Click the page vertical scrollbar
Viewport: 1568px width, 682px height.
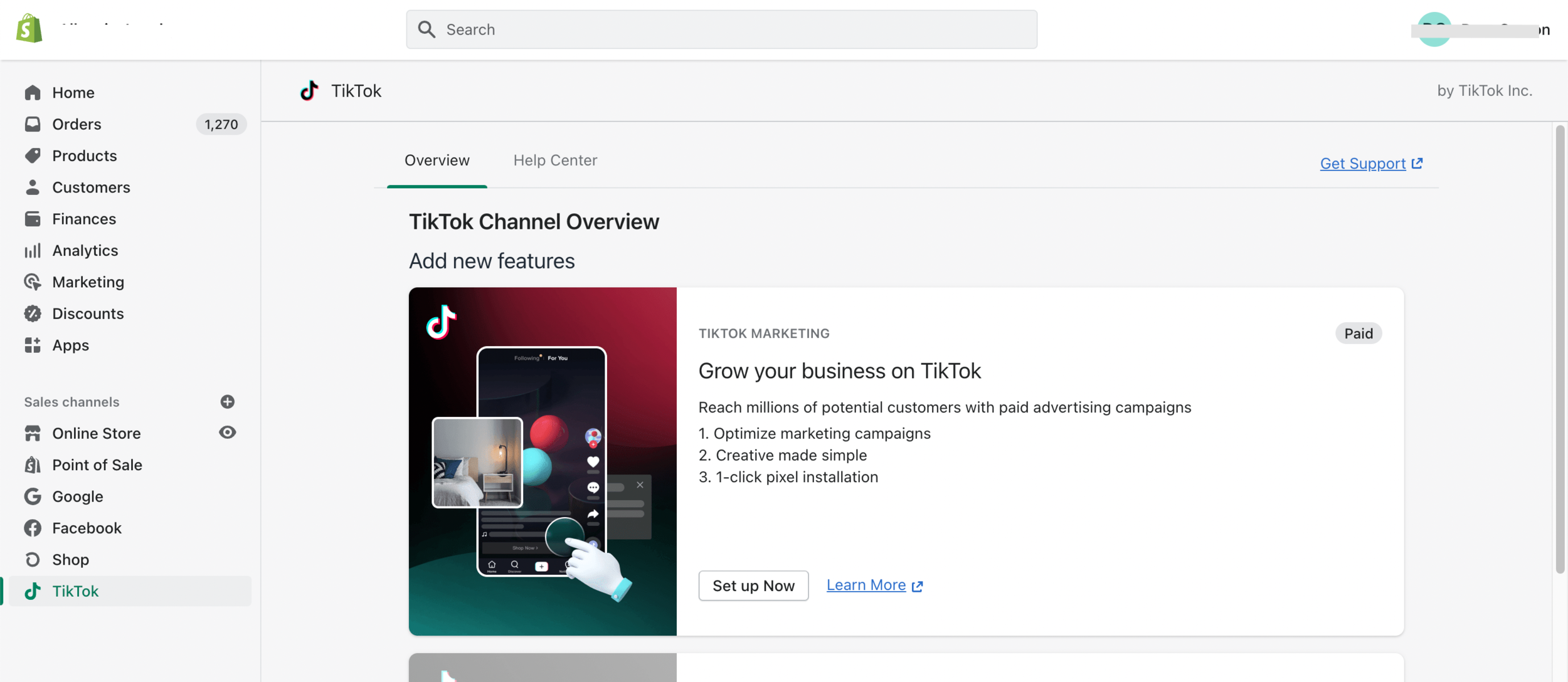[x=1560, y=349]
